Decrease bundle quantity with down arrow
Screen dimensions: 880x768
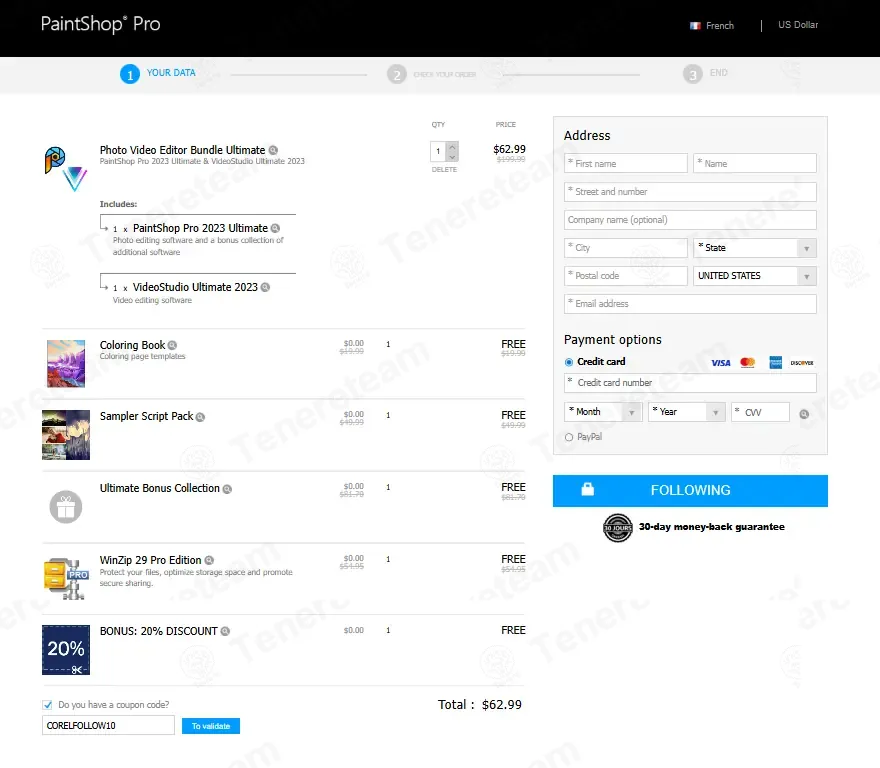pos(452,157)
